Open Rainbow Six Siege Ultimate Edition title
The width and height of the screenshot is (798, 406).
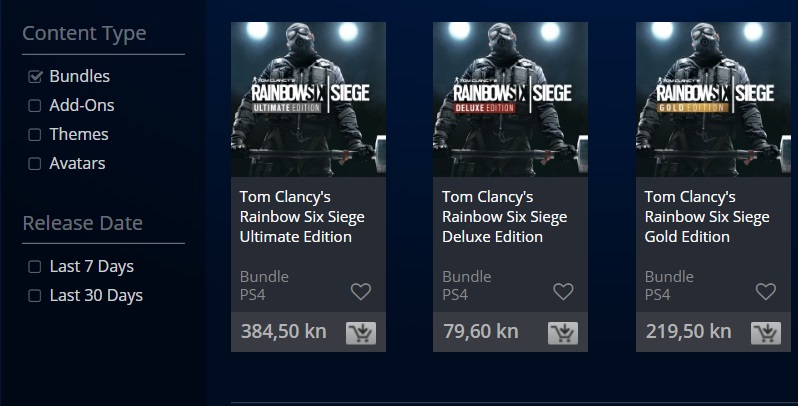[x=296, y=217]
